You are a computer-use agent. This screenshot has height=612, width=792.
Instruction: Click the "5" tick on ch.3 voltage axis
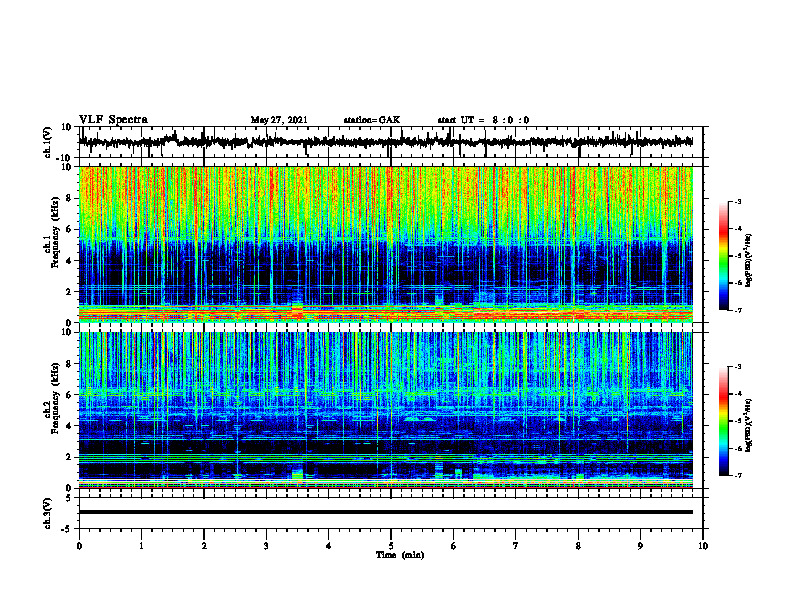tap(69, 498)
